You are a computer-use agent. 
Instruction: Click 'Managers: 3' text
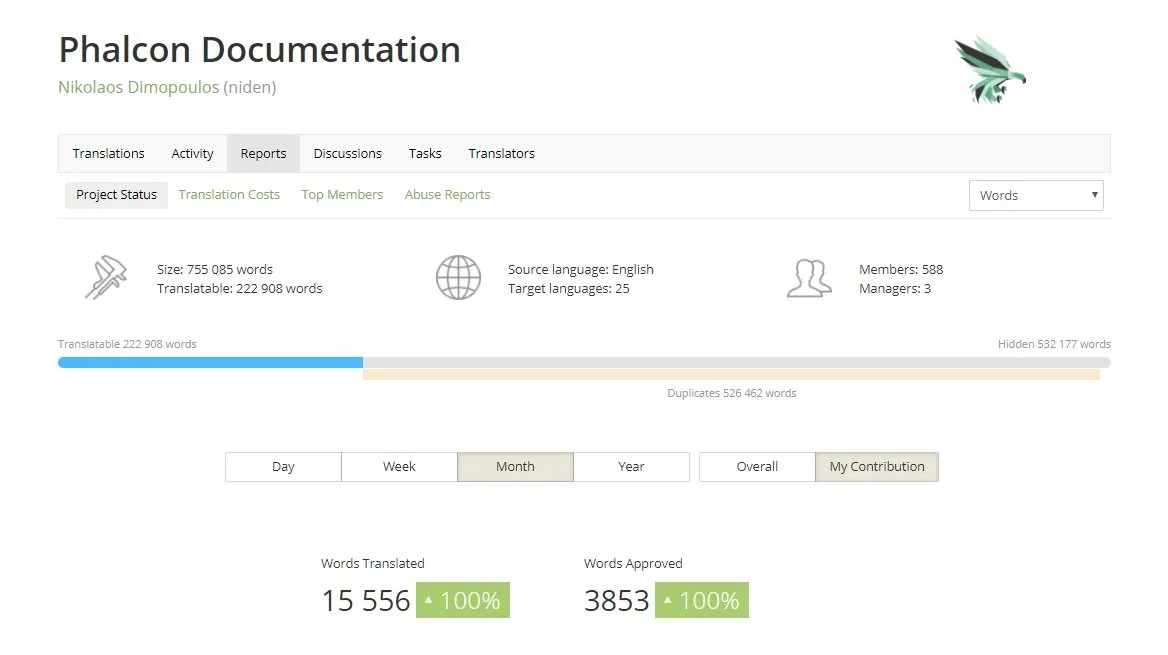coord(895,288)
